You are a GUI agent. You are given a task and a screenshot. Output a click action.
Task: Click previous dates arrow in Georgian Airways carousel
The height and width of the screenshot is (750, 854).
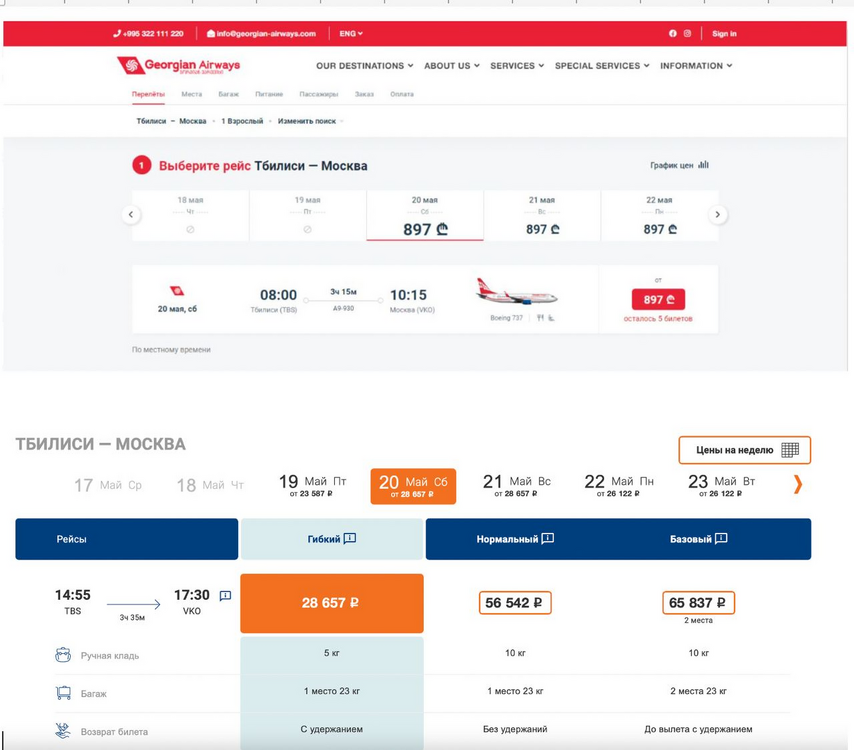point(131,215)
